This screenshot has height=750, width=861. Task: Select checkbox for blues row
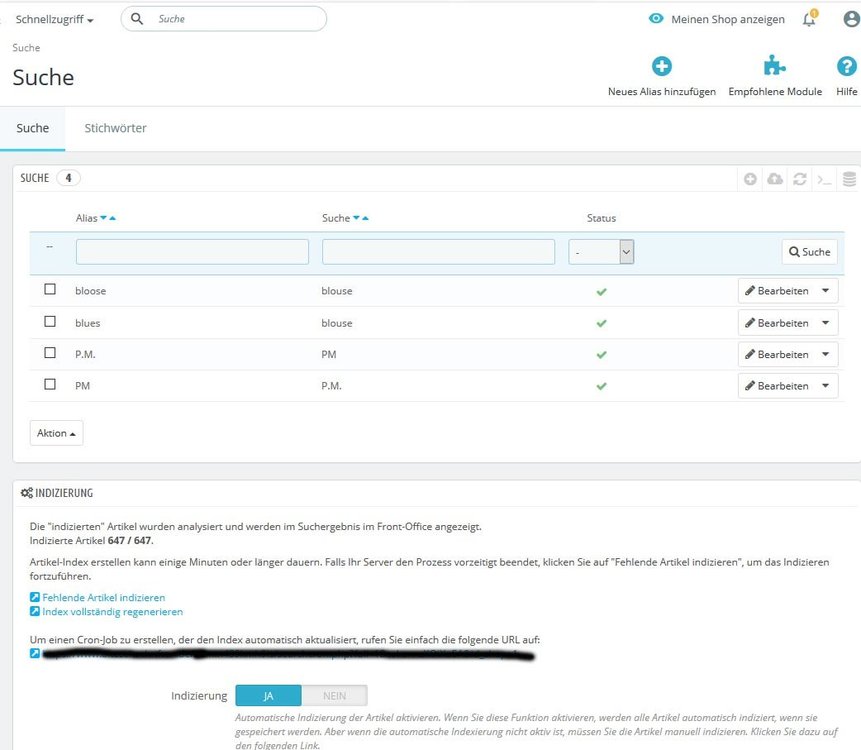50,321
